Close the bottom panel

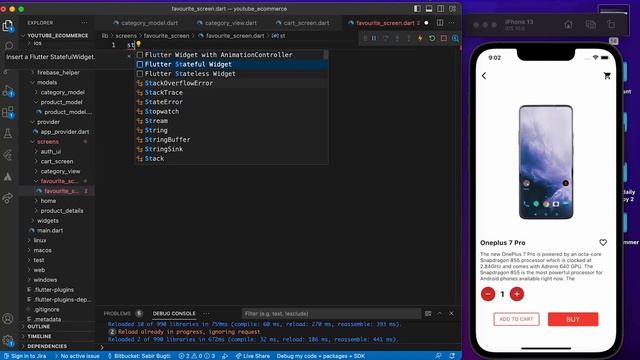[451, 313]
